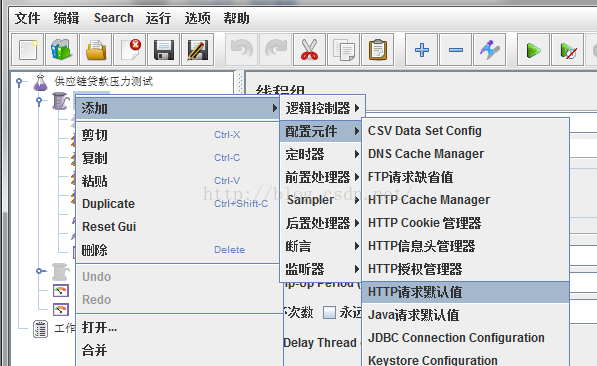
Task: Choose 打开... in the context menu
Action: (x=179, y=327)
